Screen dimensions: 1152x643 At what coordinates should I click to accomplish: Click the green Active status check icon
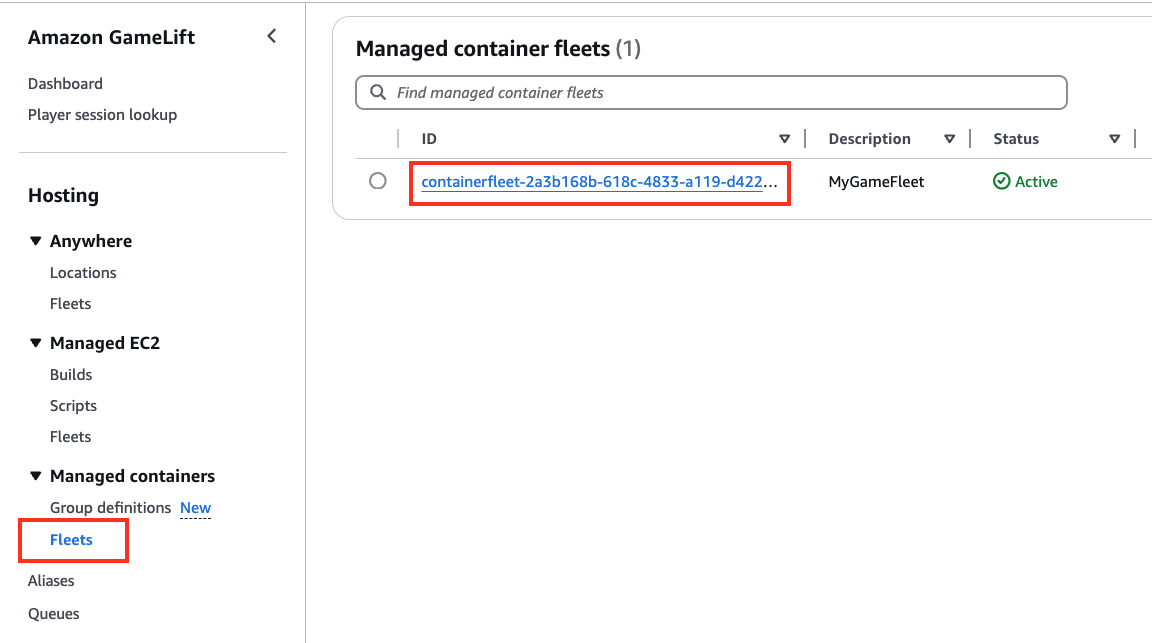(1000, 182)
